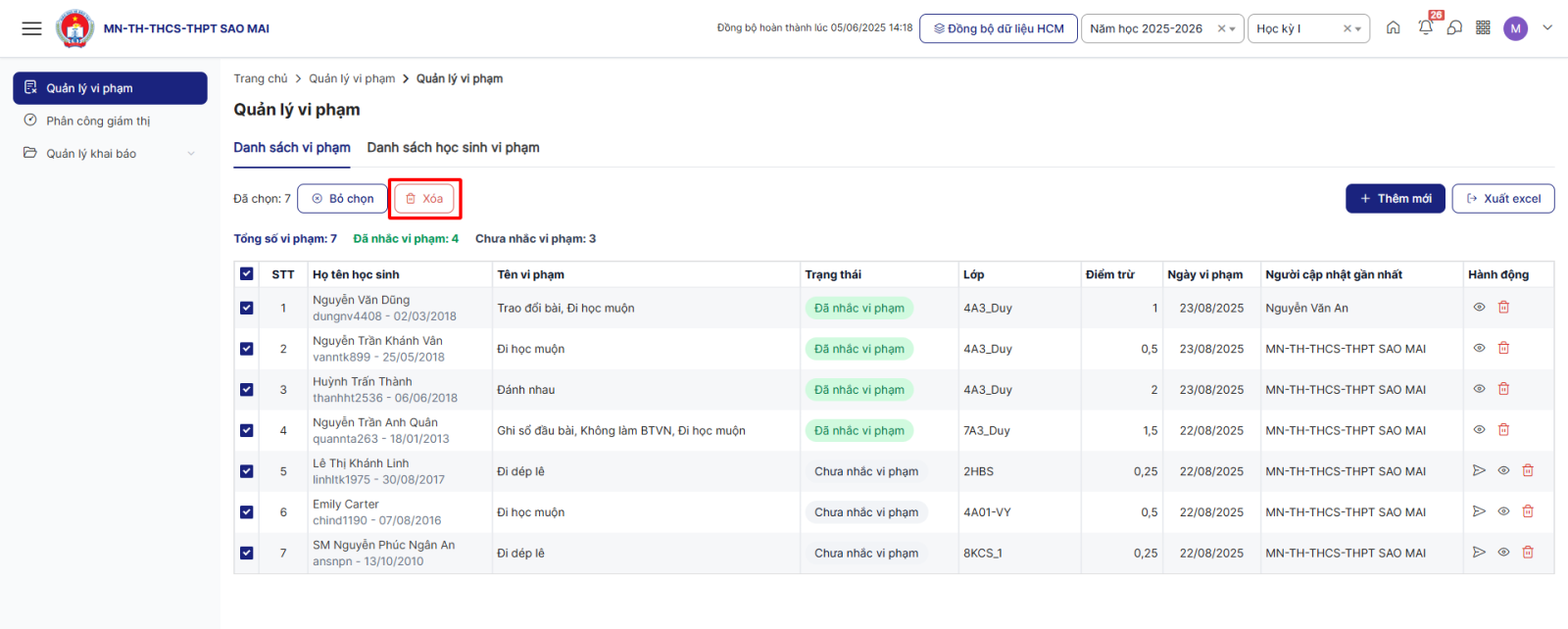Deselect row 5 checkbox

(x=246, y=471)
